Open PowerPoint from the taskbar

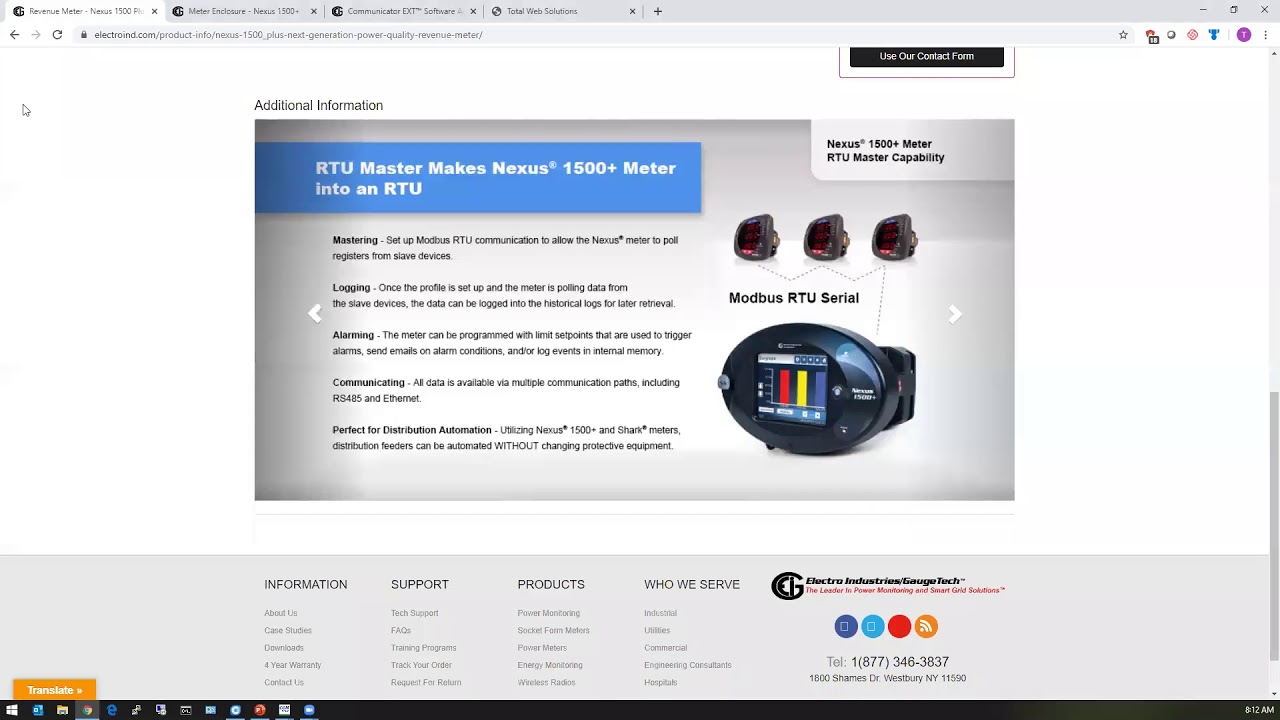[x=260, y=710]
